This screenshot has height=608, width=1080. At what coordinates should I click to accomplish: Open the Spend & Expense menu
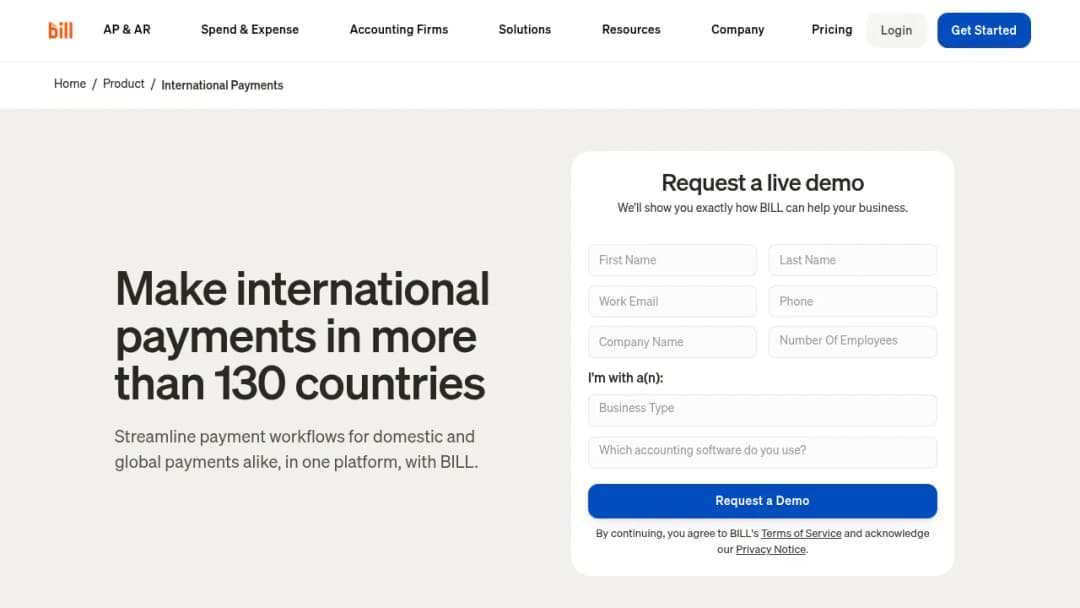(x=249, y=30)
